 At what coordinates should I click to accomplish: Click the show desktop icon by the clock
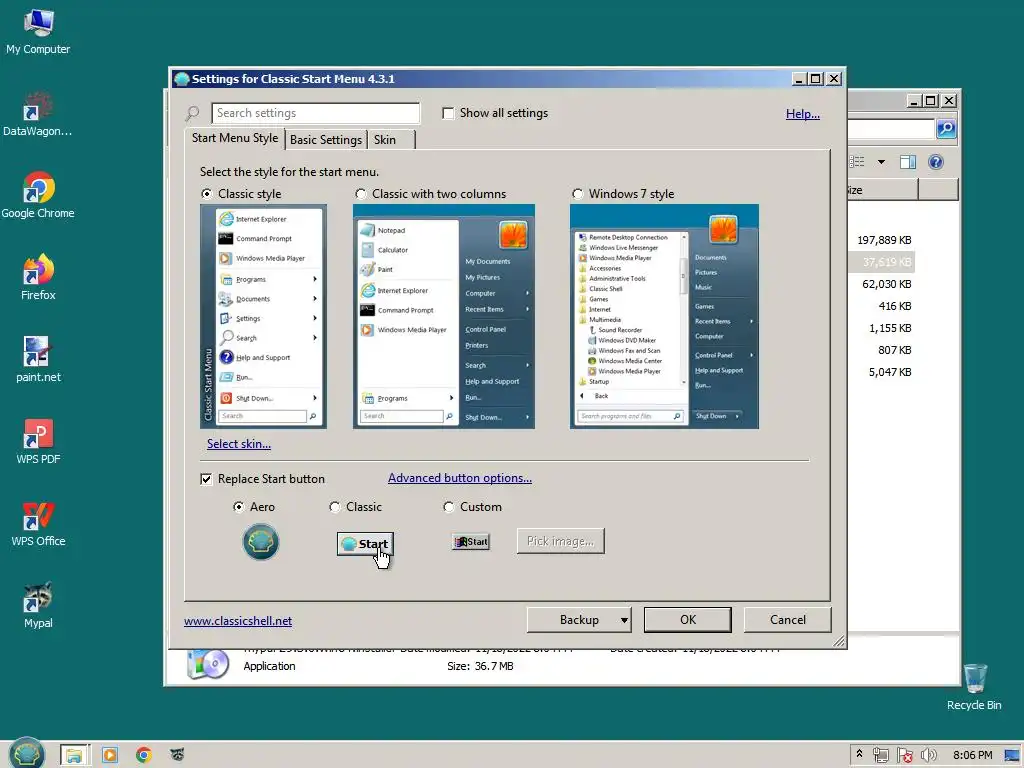(x=1012, y=755)
